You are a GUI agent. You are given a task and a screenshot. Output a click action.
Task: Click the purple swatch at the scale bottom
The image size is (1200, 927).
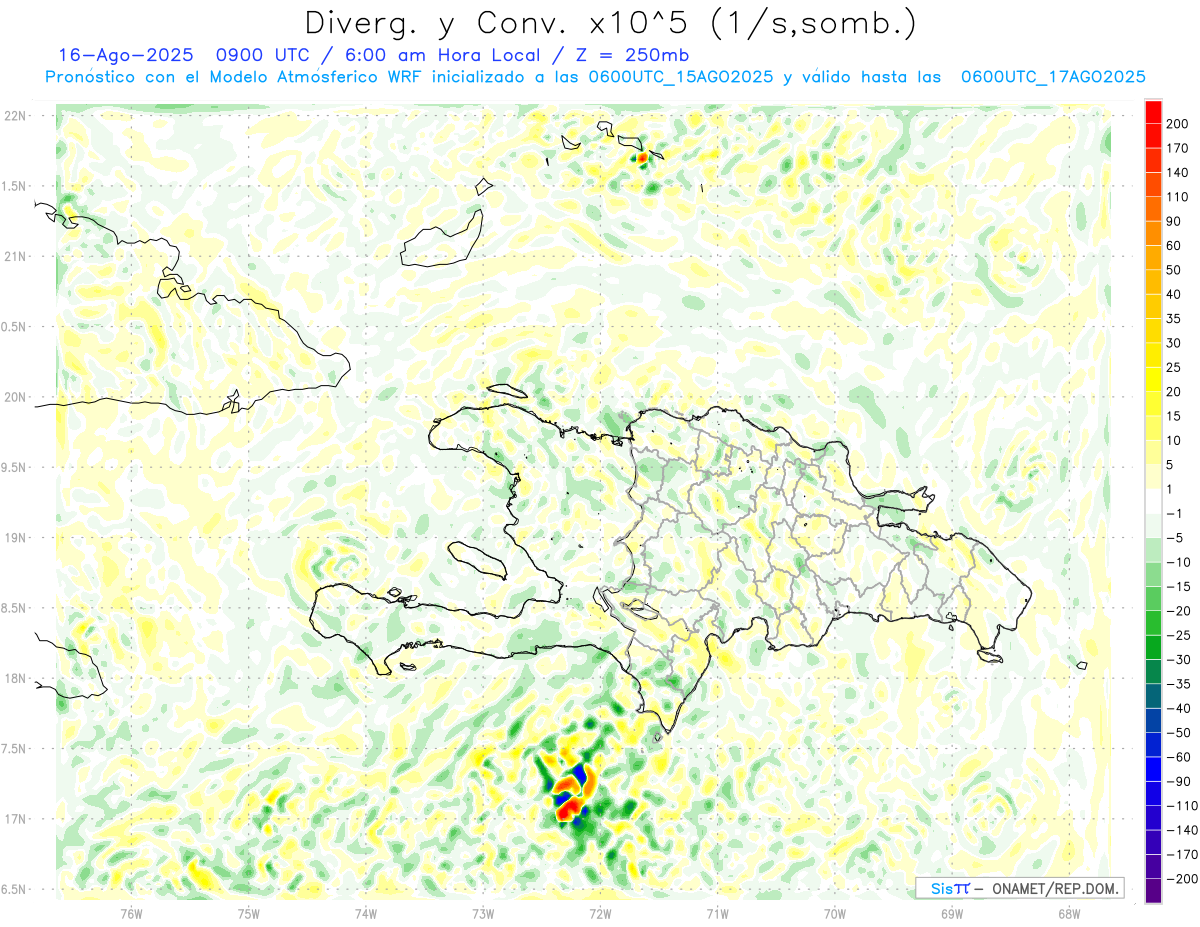[x=1153, y=891]
